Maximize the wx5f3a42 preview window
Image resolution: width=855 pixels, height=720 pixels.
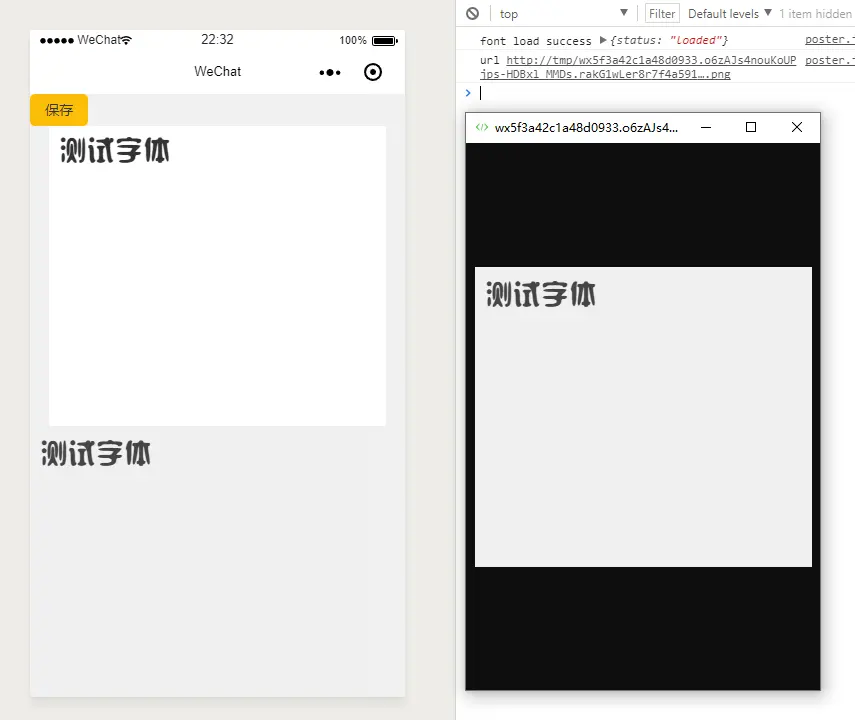click(x=751, y=127)
